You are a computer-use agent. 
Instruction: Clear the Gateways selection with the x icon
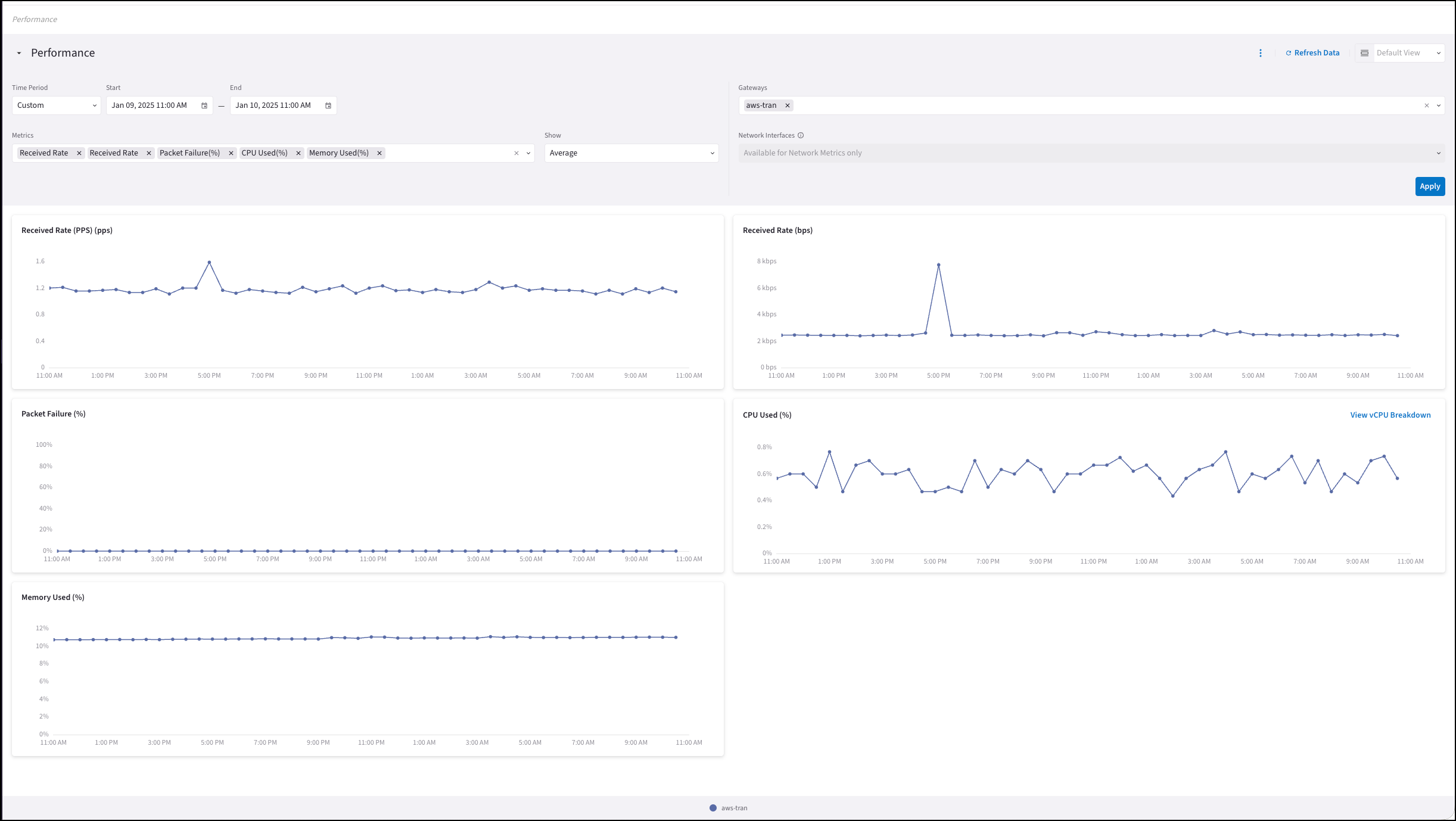click(1427, 105)
